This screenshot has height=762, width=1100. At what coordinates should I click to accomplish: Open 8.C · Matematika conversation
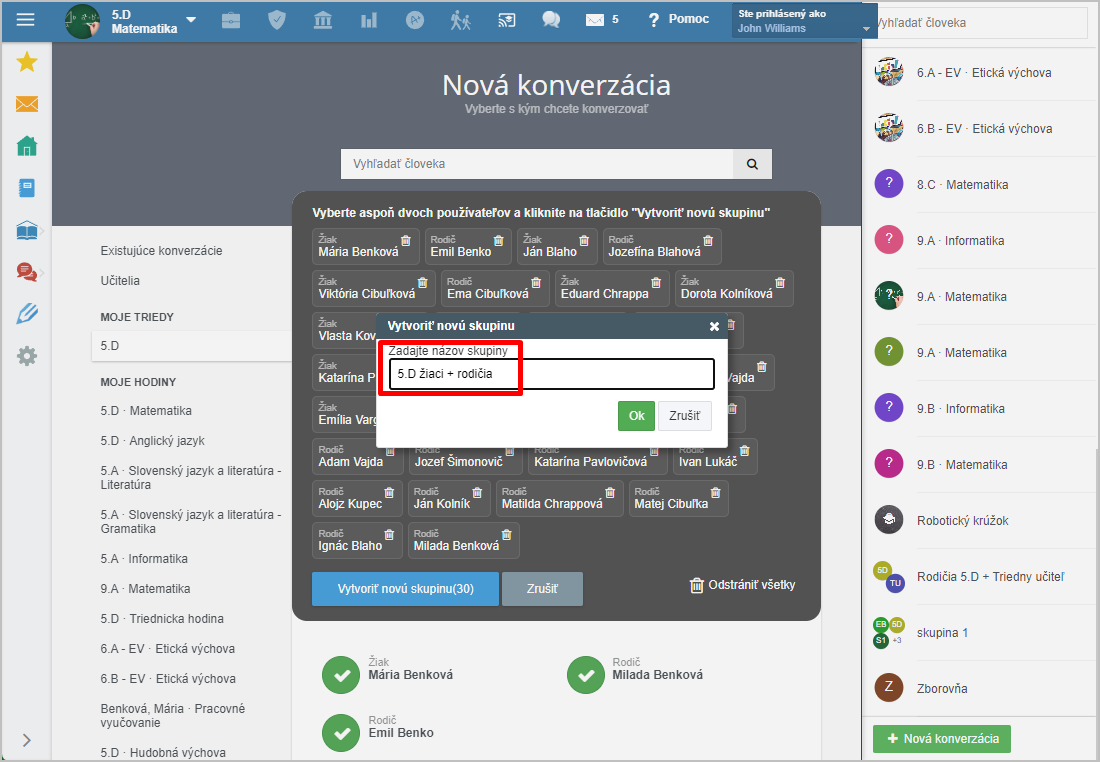pos(979,185)
